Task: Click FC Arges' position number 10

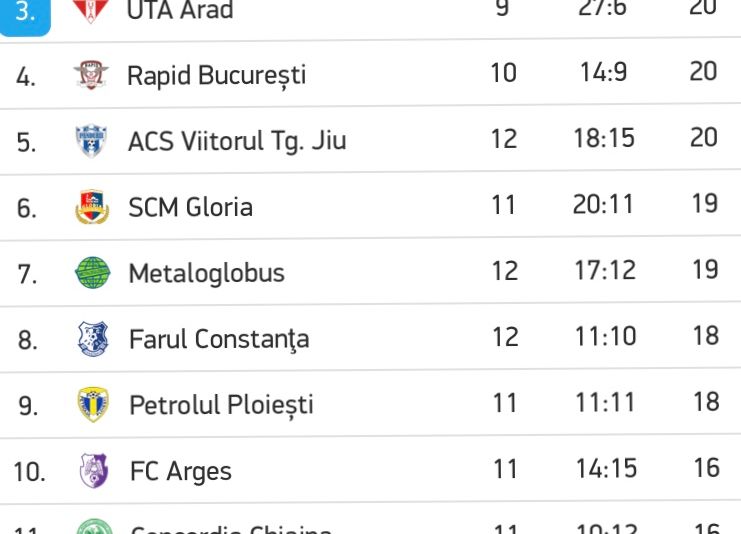Action: (x=29, y=471)
